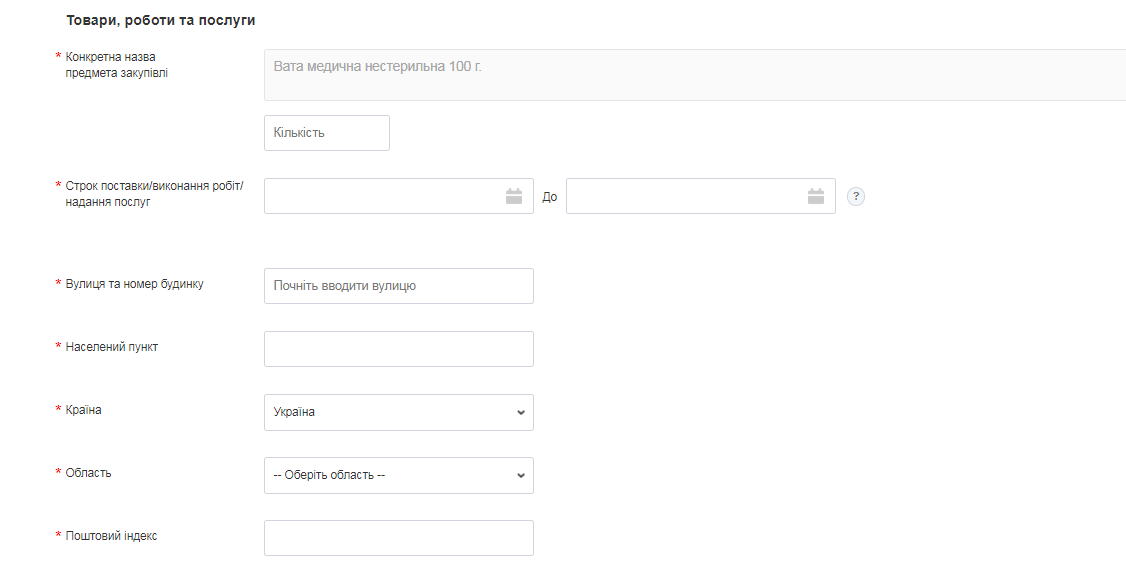Open the end date calendar picker icon

click(816, 197)
